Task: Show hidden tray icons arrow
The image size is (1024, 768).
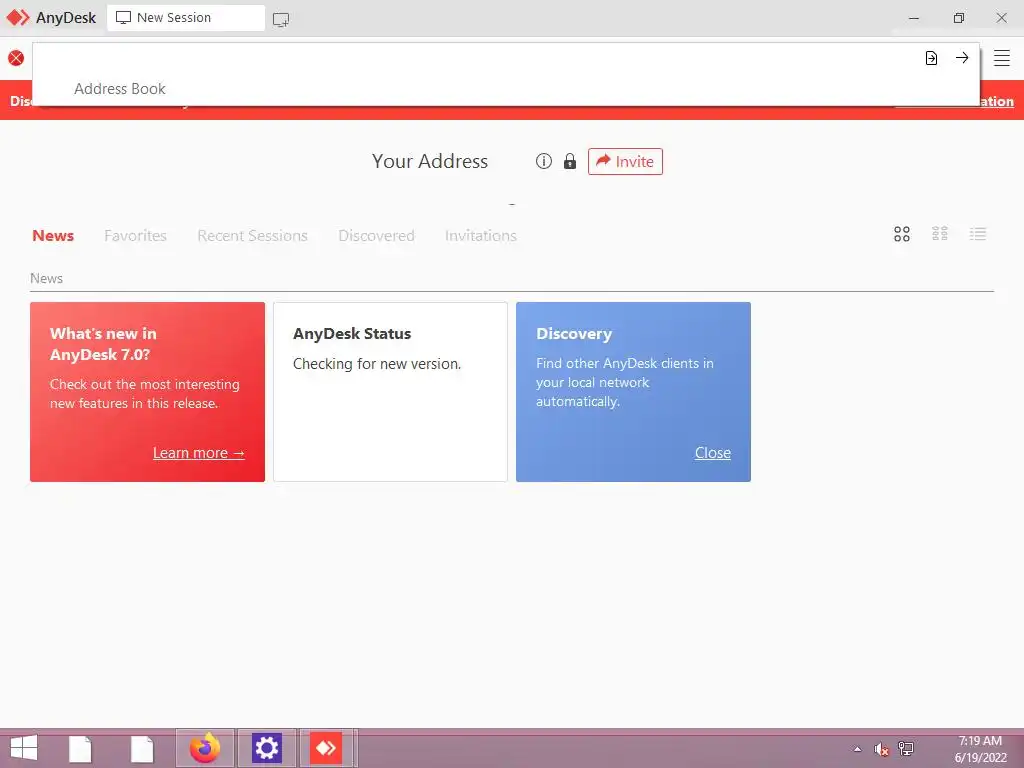Action: coord(857,749)
